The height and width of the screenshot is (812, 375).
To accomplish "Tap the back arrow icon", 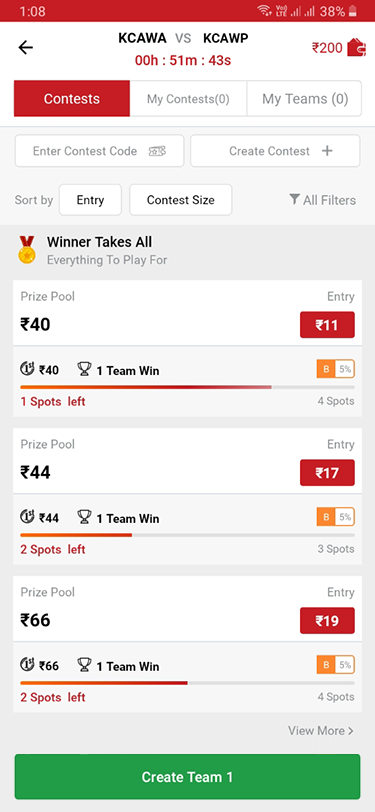I will point(25,48).
